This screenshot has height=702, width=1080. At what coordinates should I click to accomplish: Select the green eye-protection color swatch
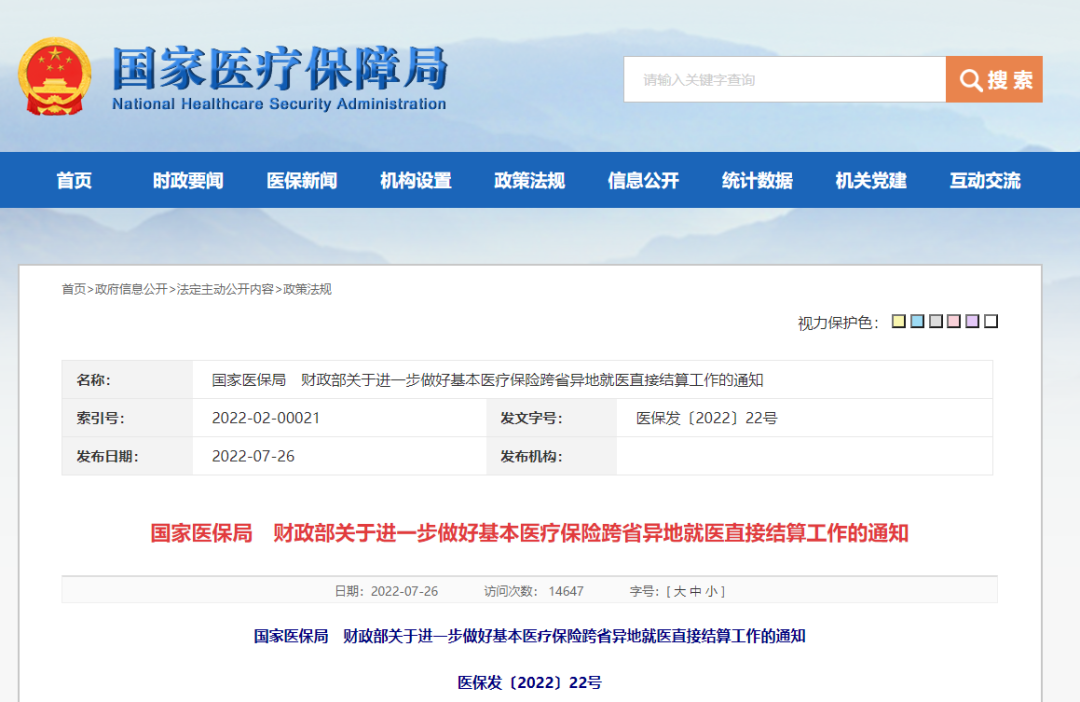pos(955,321)
